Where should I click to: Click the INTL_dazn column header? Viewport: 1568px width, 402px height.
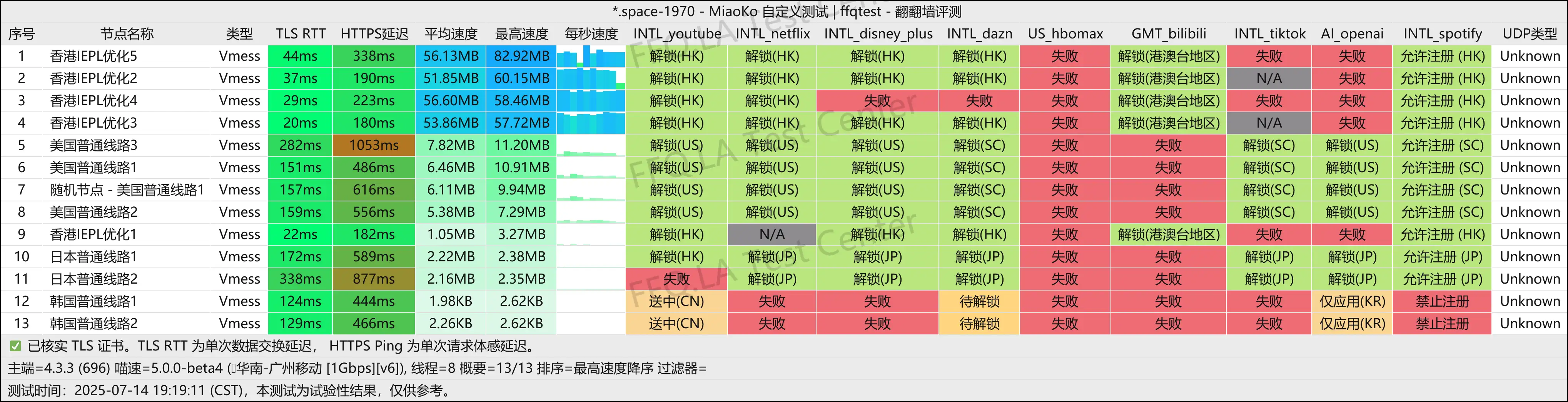tap(979, 34)
